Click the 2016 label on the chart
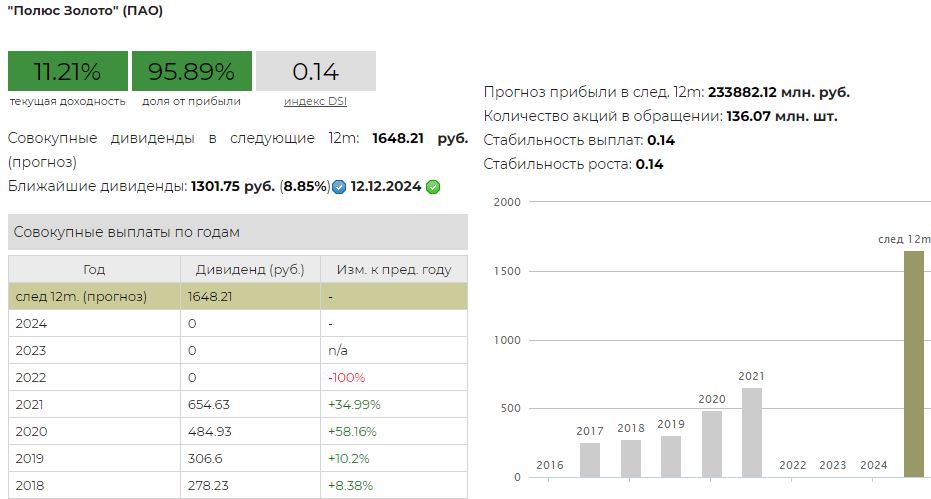 550,465
